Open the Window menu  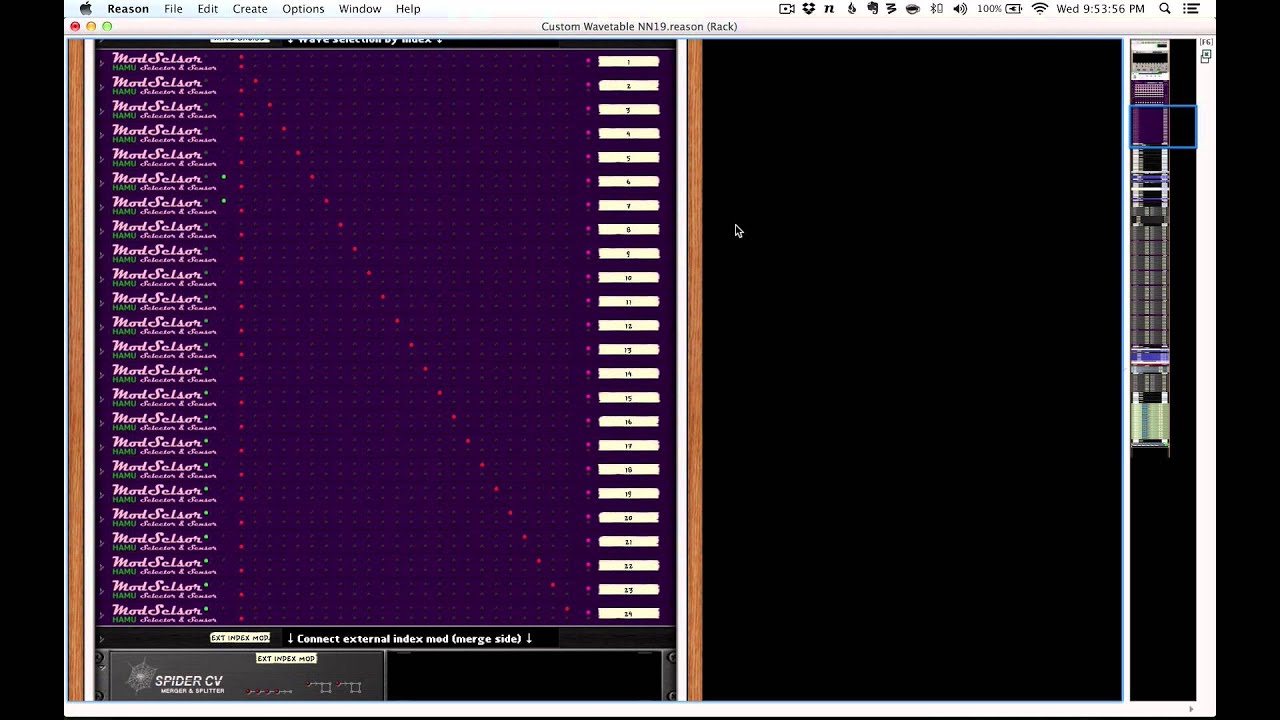(x=360, y=8)
